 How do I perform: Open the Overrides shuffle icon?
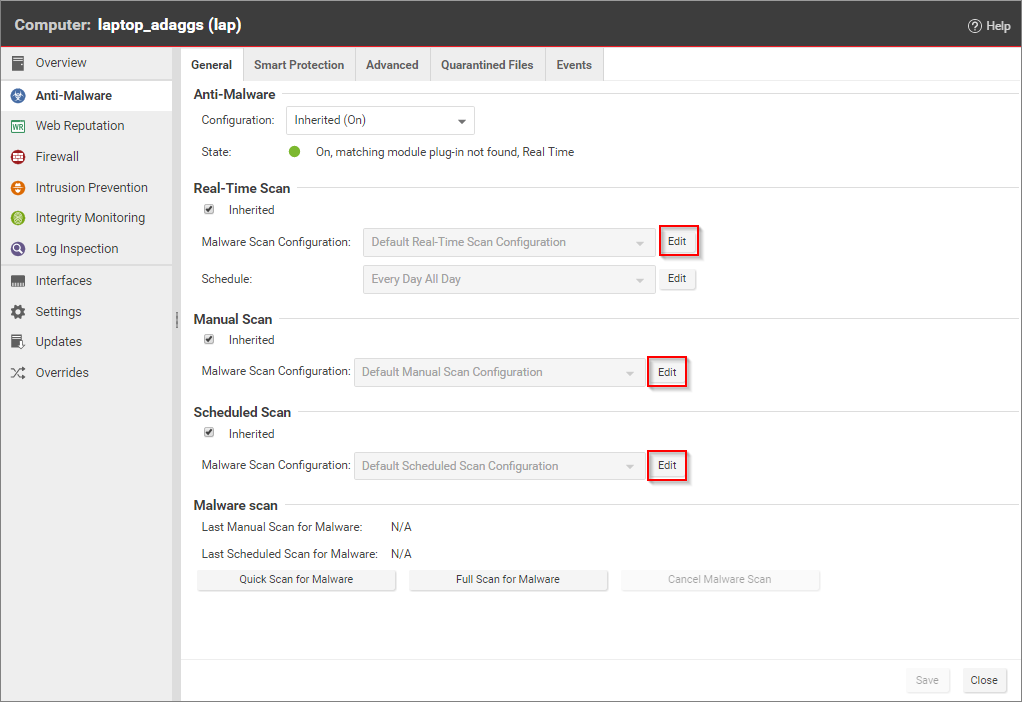tap(18, 373)
